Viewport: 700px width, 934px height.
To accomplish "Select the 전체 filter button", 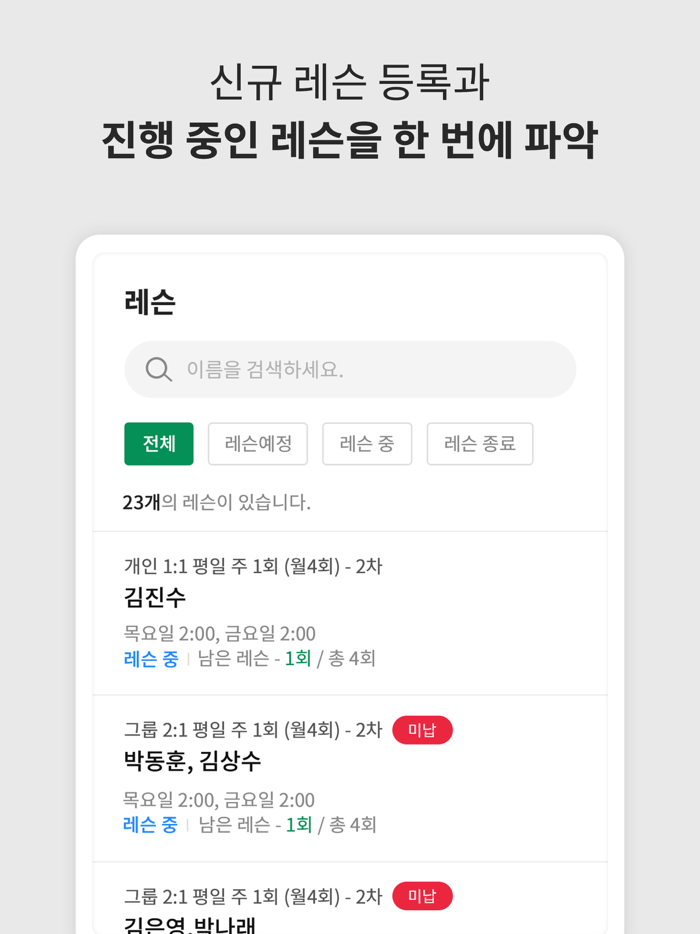I will pos(158,444).
